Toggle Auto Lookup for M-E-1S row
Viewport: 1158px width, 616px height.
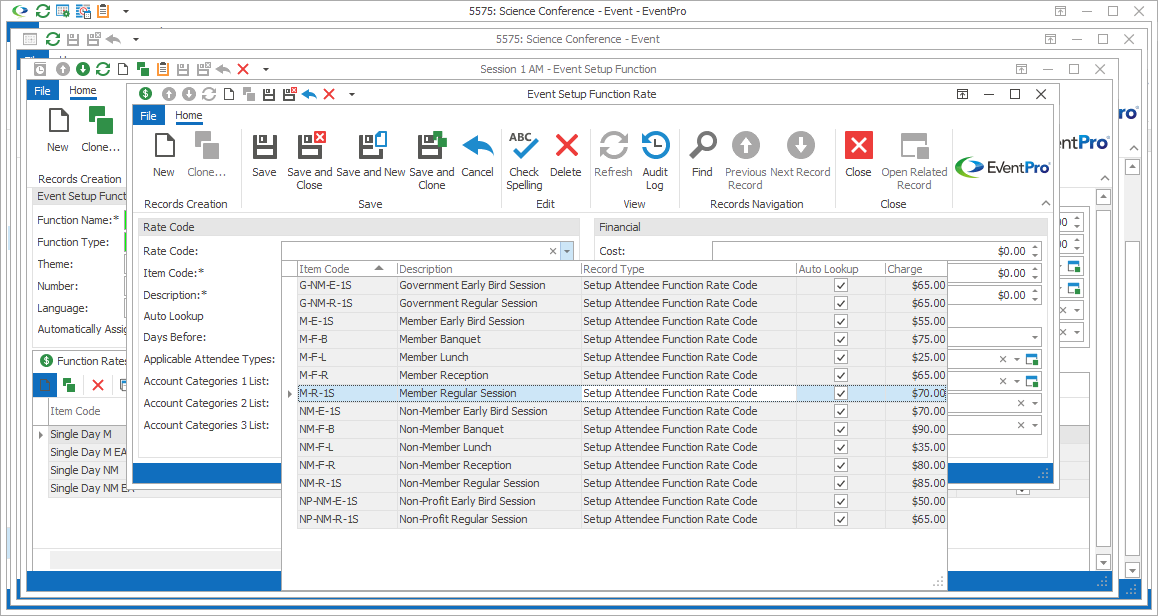(840, 321)
